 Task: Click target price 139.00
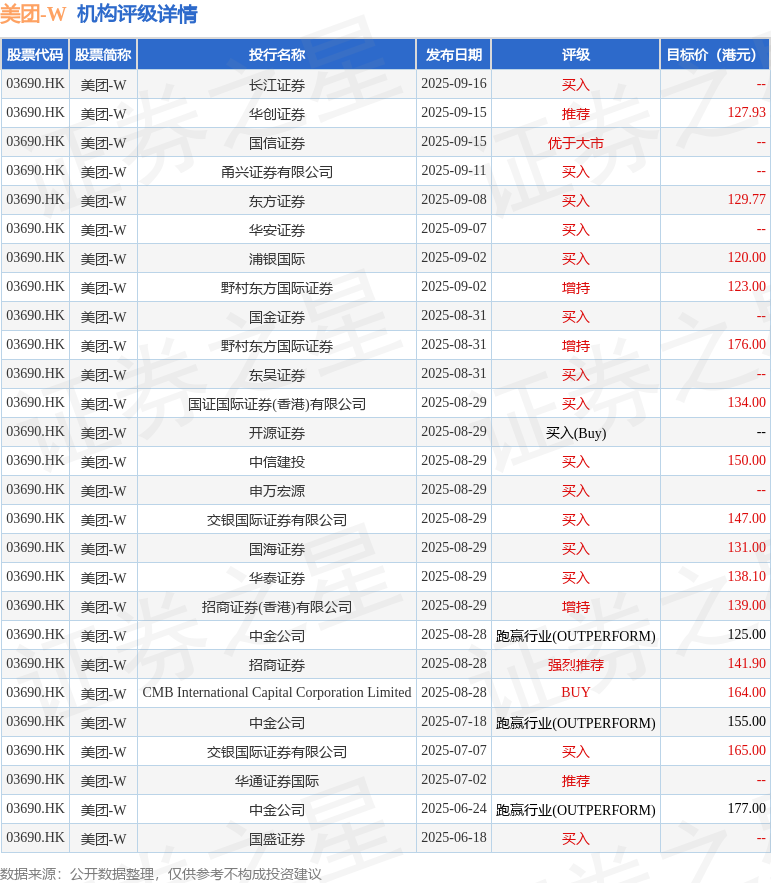point(746,605)
